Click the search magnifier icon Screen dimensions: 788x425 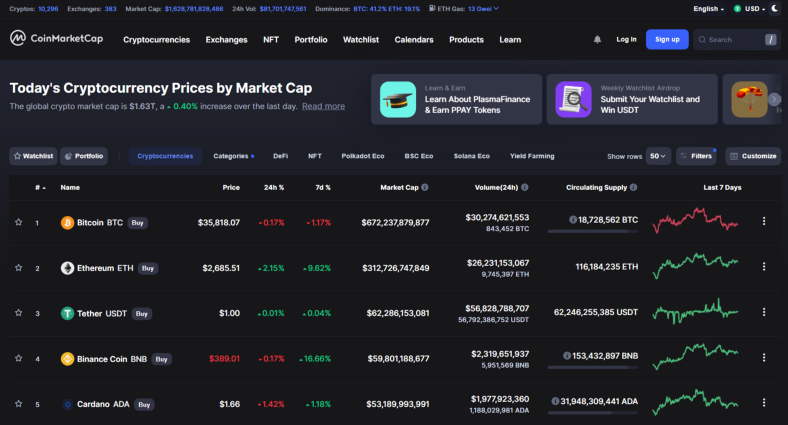(702, 40)
